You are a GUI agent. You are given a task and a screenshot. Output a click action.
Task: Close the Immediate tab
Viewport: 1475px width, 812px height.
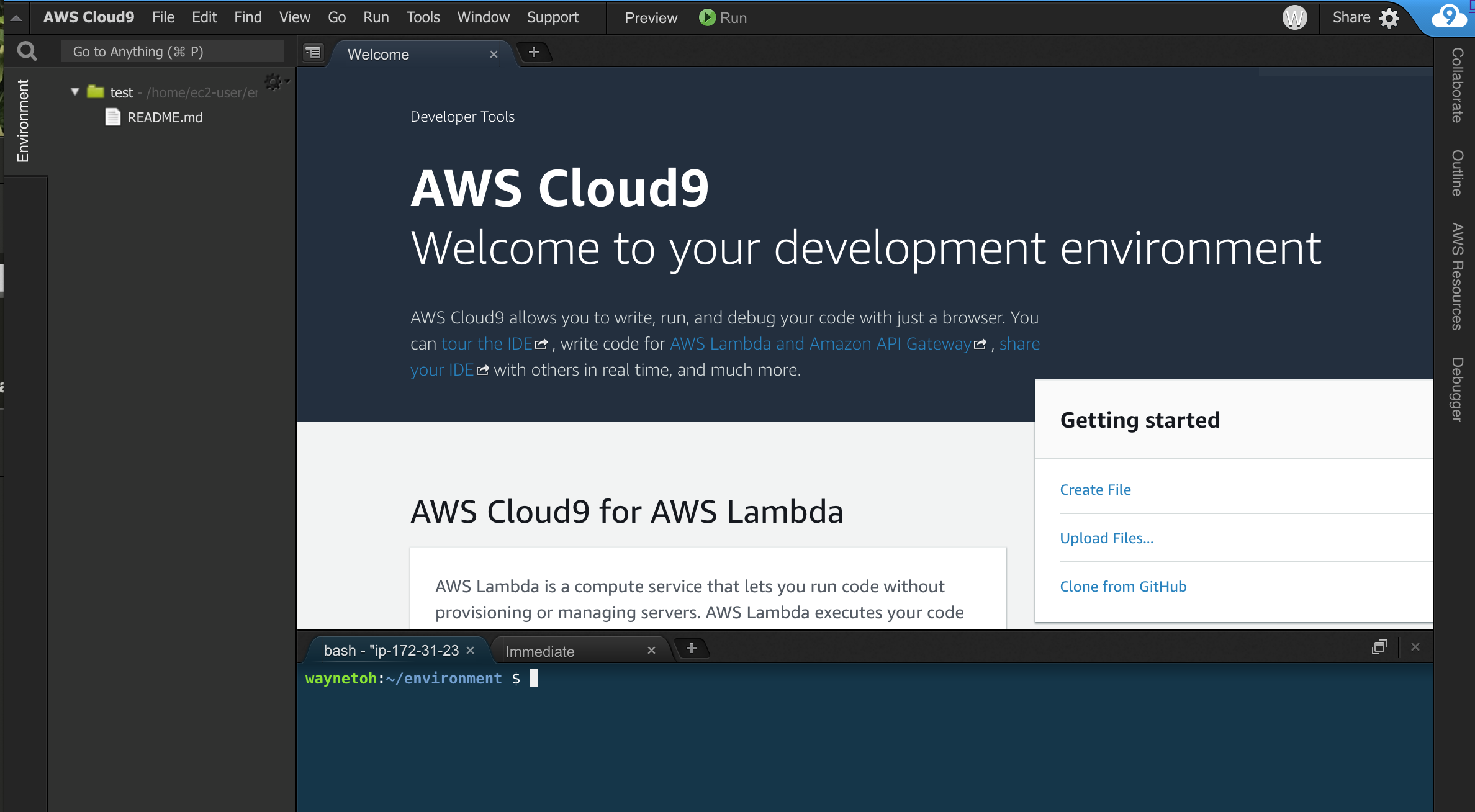click(651, 650)
